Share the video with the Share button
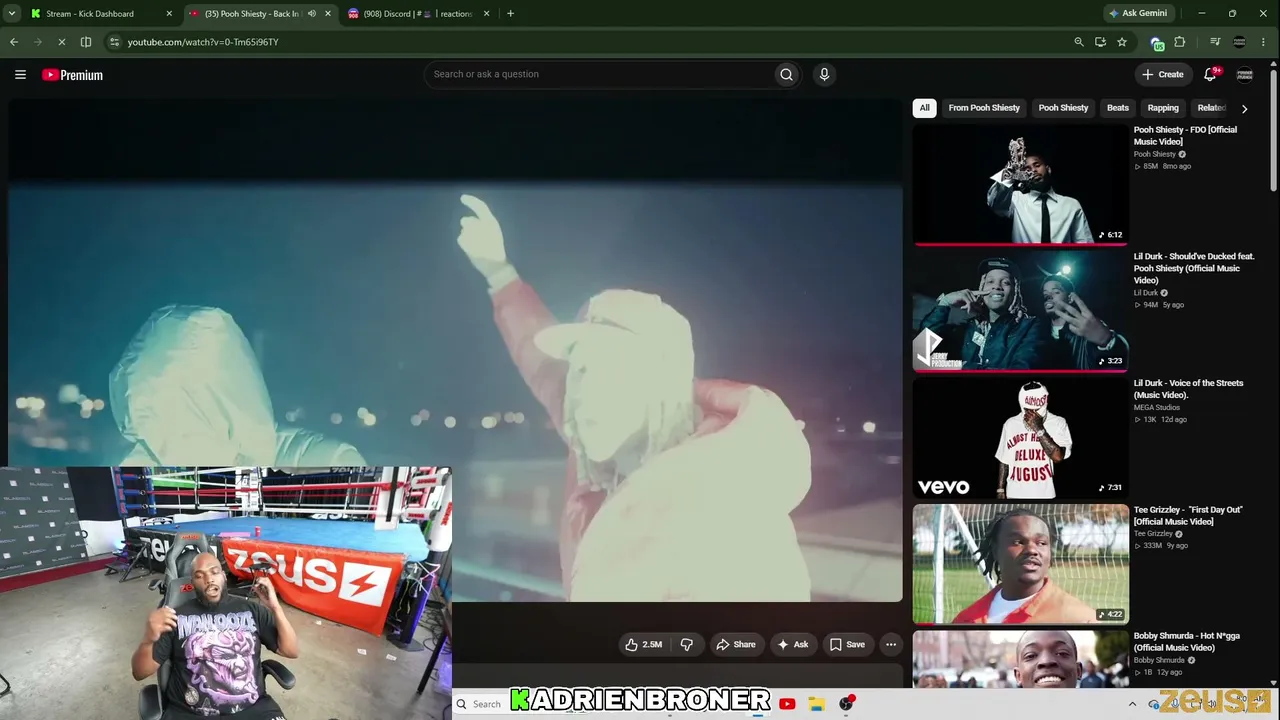The width and height of the screenshot is (1280, 720). pyautogui.click(x=736, y=645)
